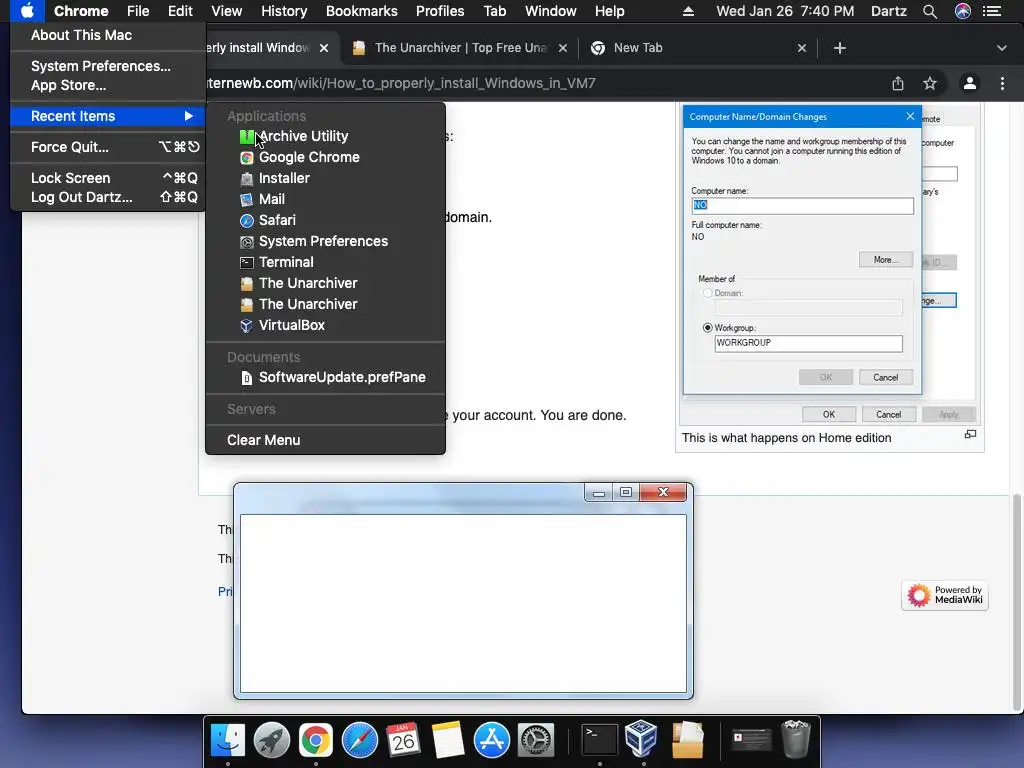Open The Unarchiver box icon in Dock

687,740
